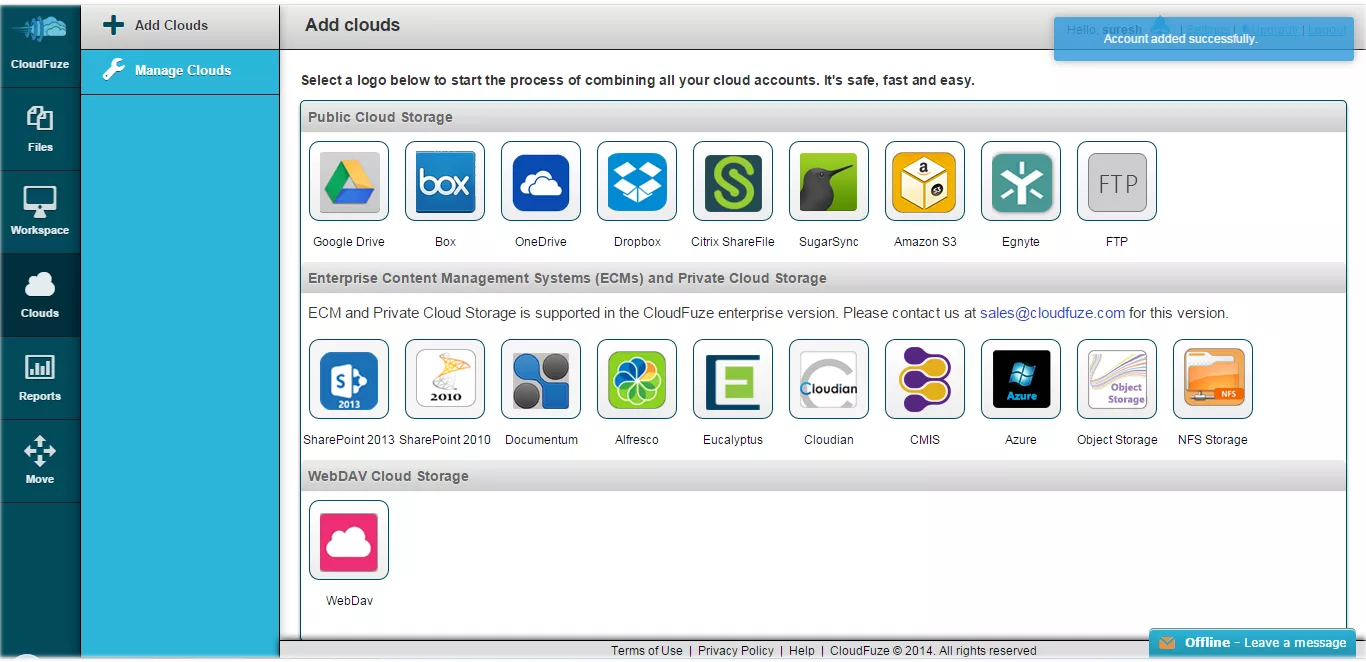The height and width of the screenshot is (662, 1366).
Task: Choose SharePoint 2010 icon
Action: (445, 379)
